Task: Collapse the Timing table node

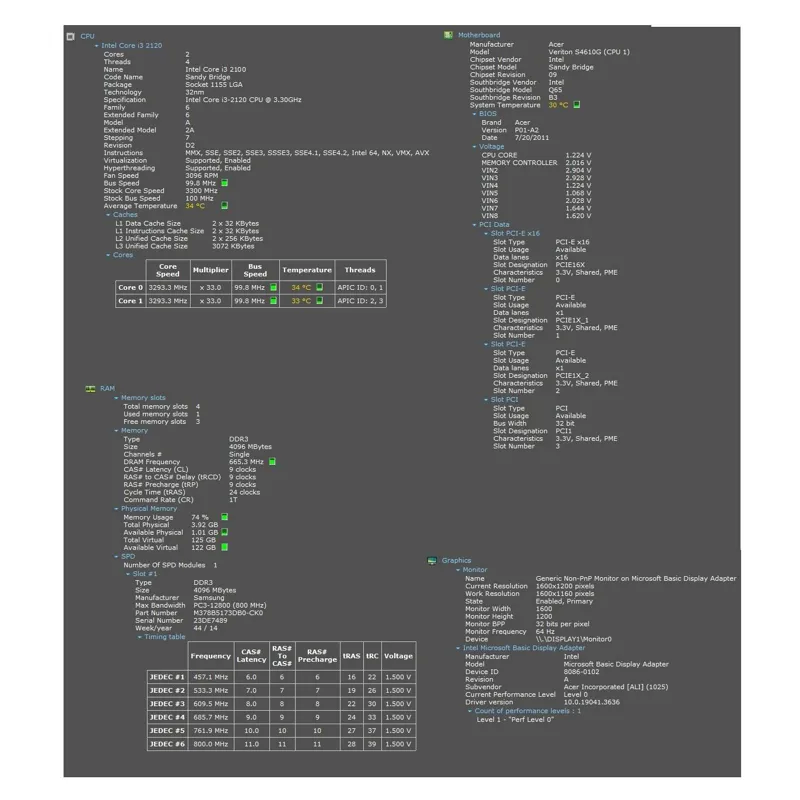Action: pyautogui.click(x=139, y=637)
